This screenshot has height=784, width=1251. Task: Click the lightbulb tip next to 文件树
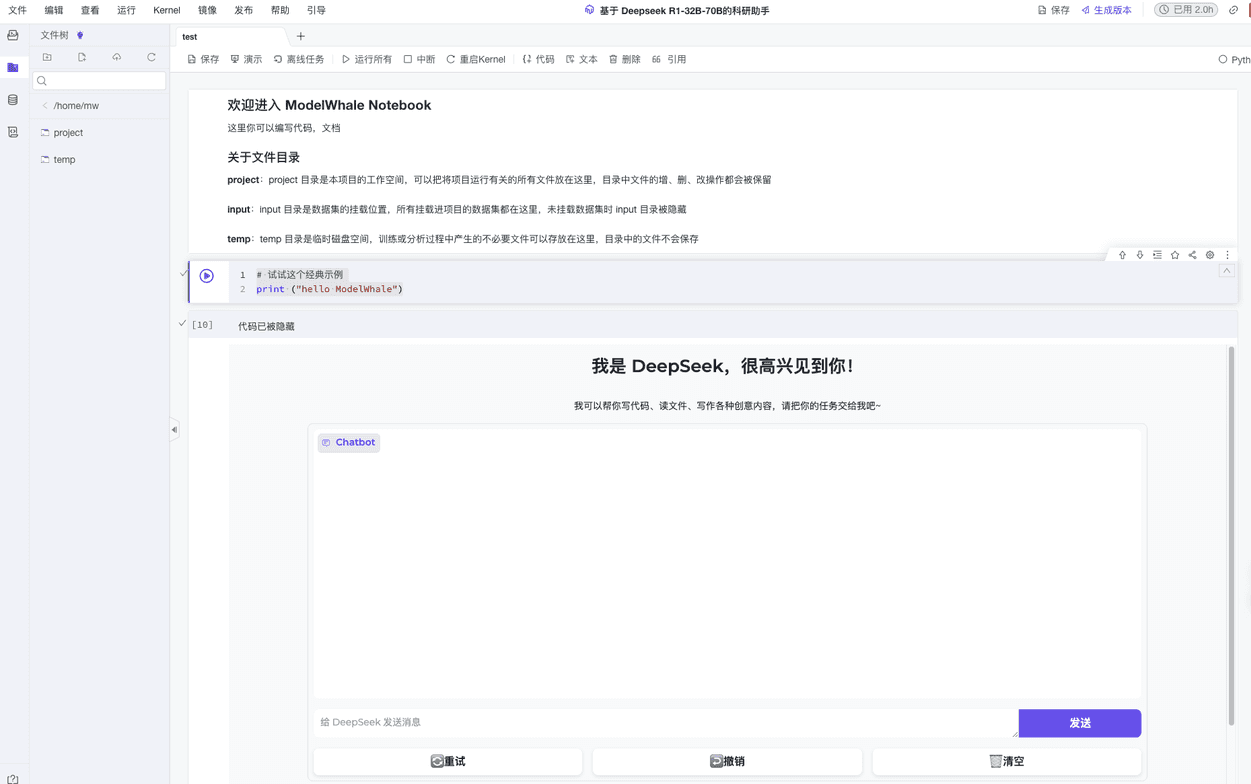[80, 35]
